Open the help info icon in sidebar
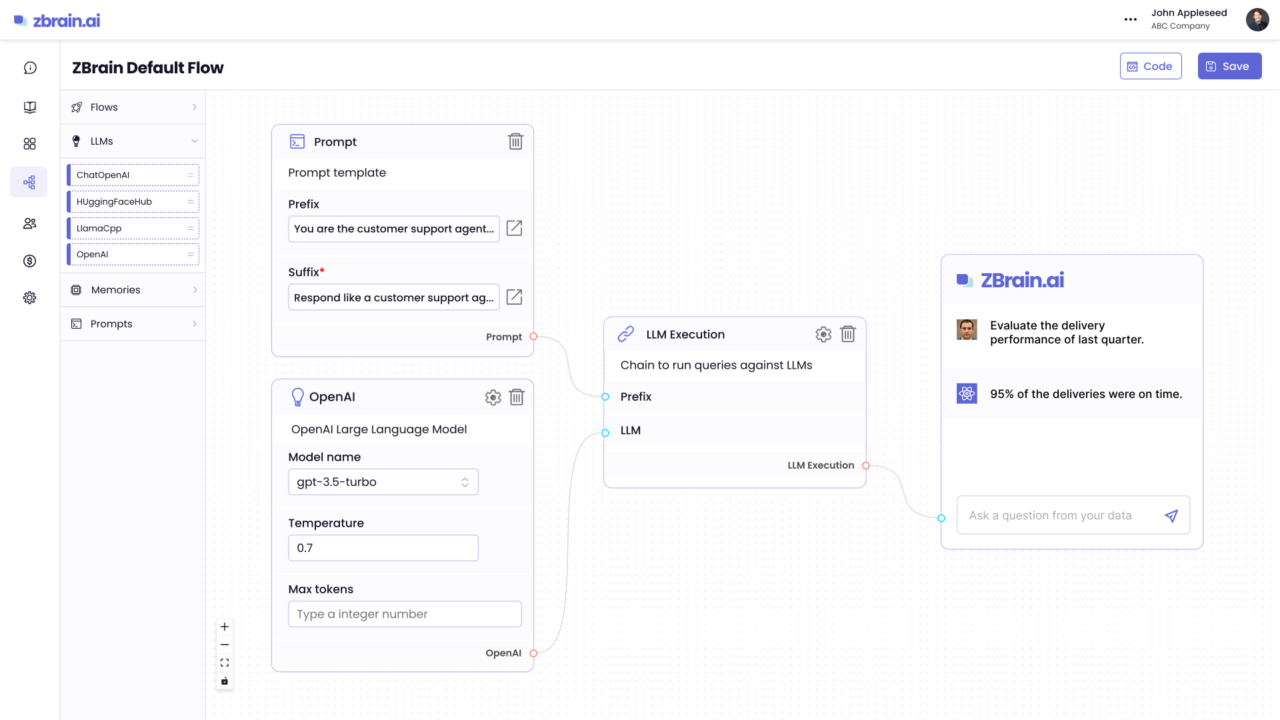1280x720 pixels. (x=29, y=67)
